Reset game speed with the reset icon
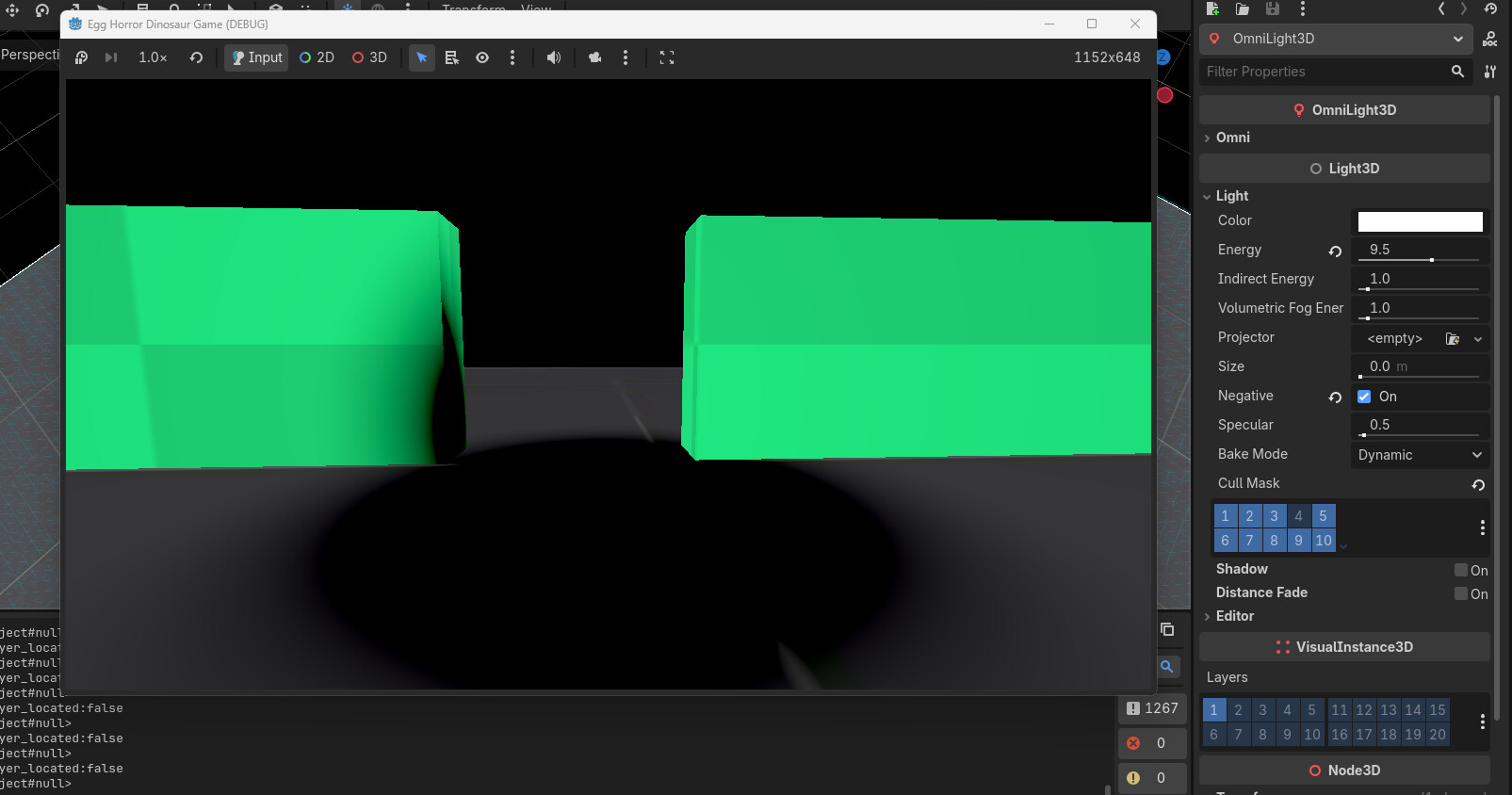Viewport: 1512px width, 795px height. pos(196,57)
